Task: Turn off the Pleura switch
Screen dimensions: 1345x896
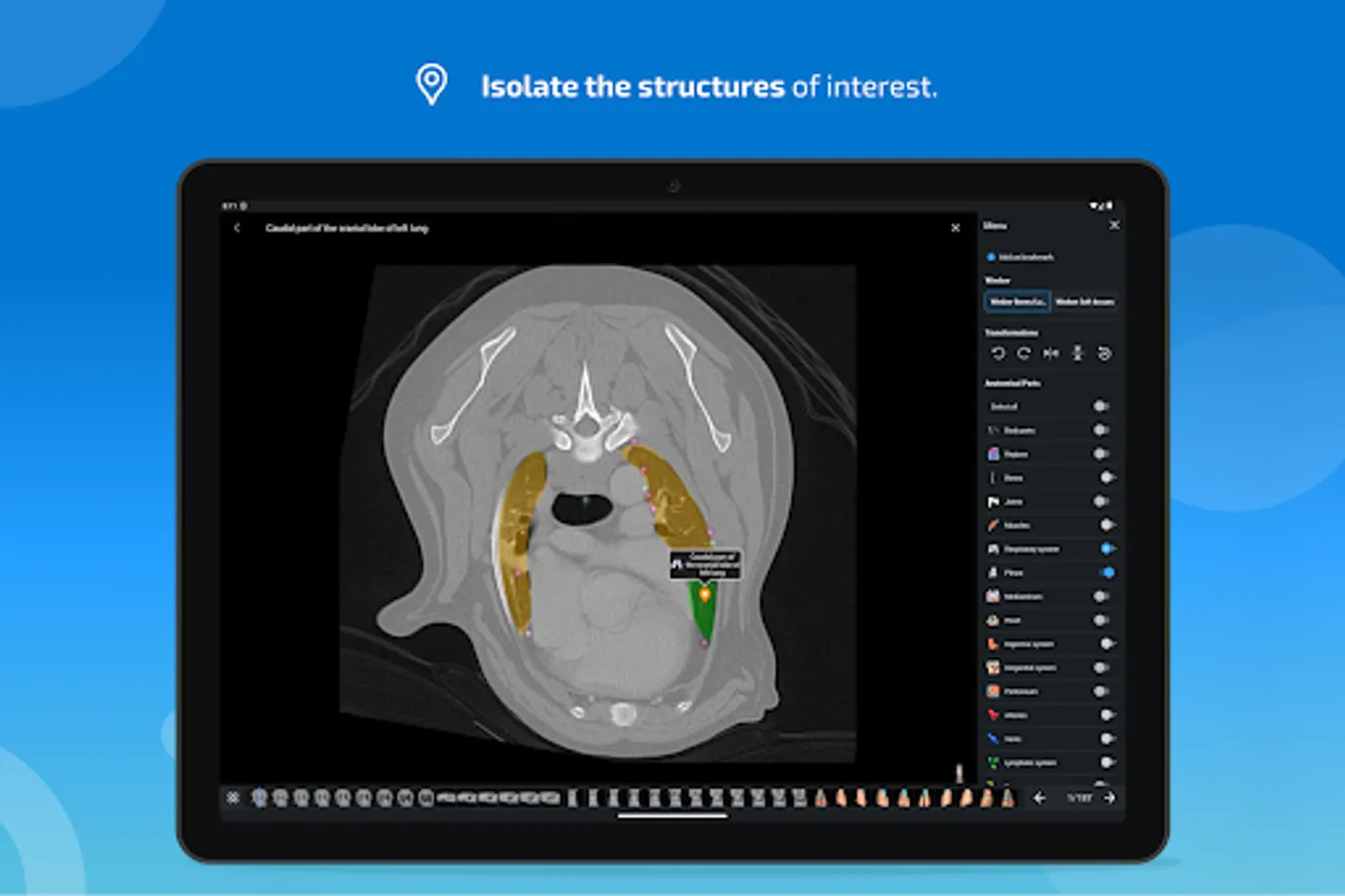Action: (1106, 572)
